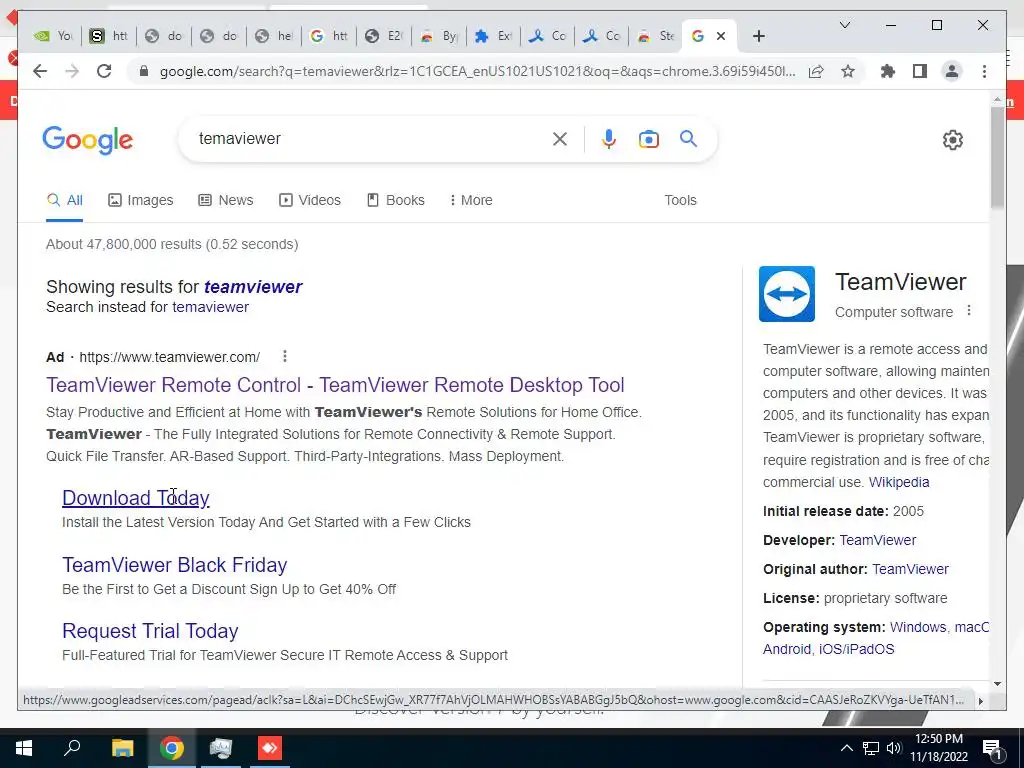Switch to the Books results tab
Image resolution: width=1024 pixels, height=768 pixels.
pyautogui.click(x=396, y=200)
